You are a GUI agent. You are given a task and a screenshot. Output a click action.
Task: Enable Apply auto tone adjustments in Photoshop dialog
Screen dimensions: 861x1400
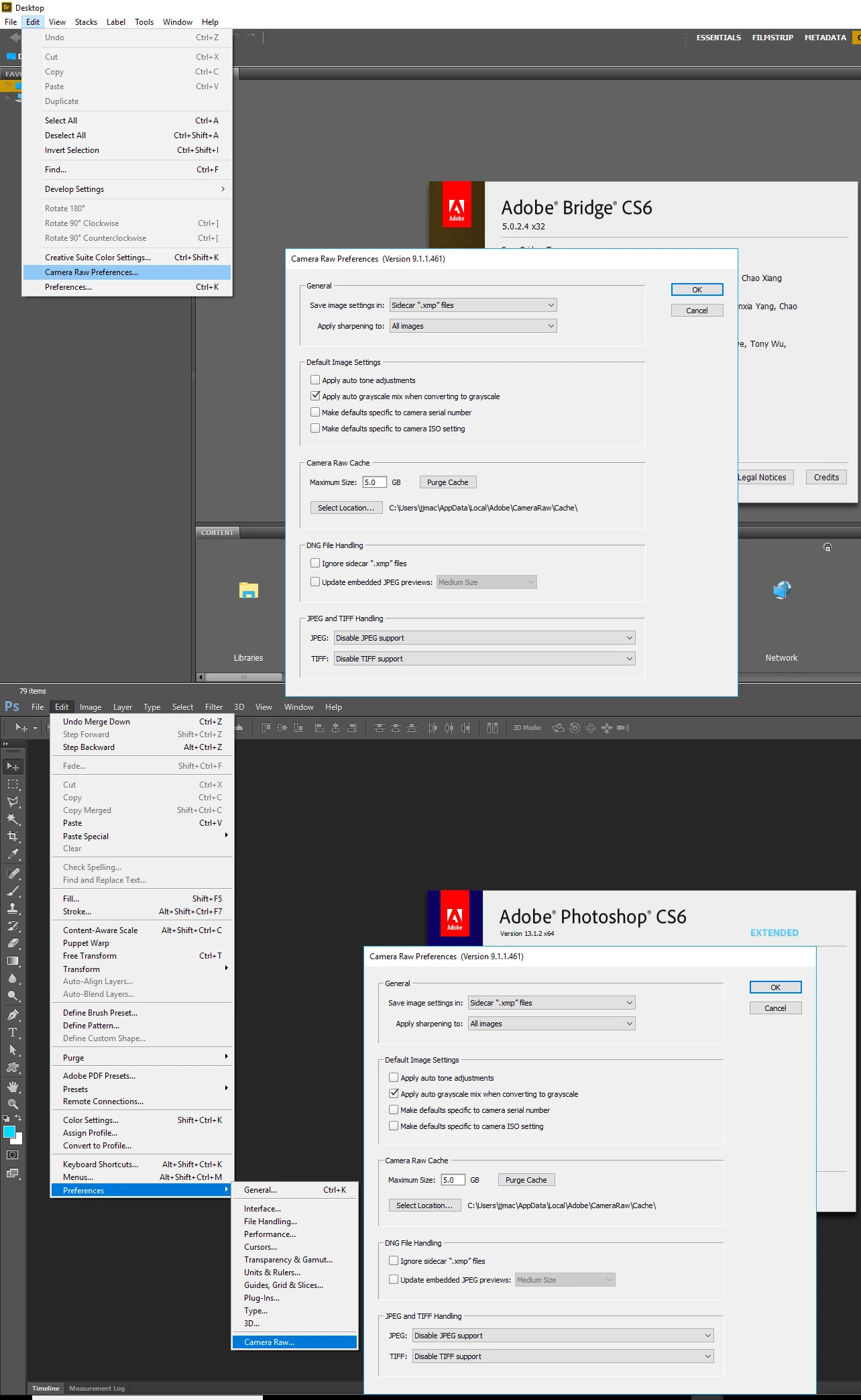(x=394, y=1078)
